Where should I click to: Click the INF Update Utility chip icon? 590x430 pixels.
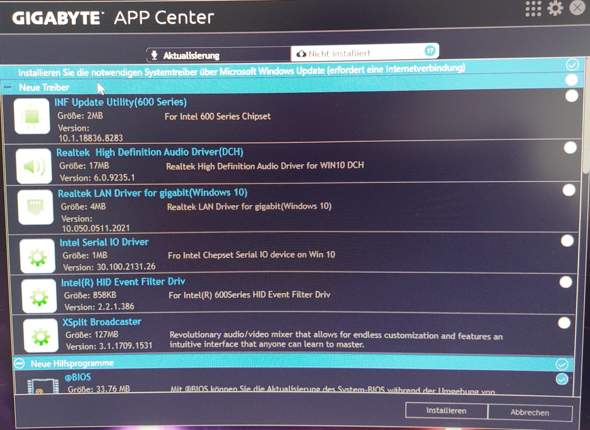[32, 116]
